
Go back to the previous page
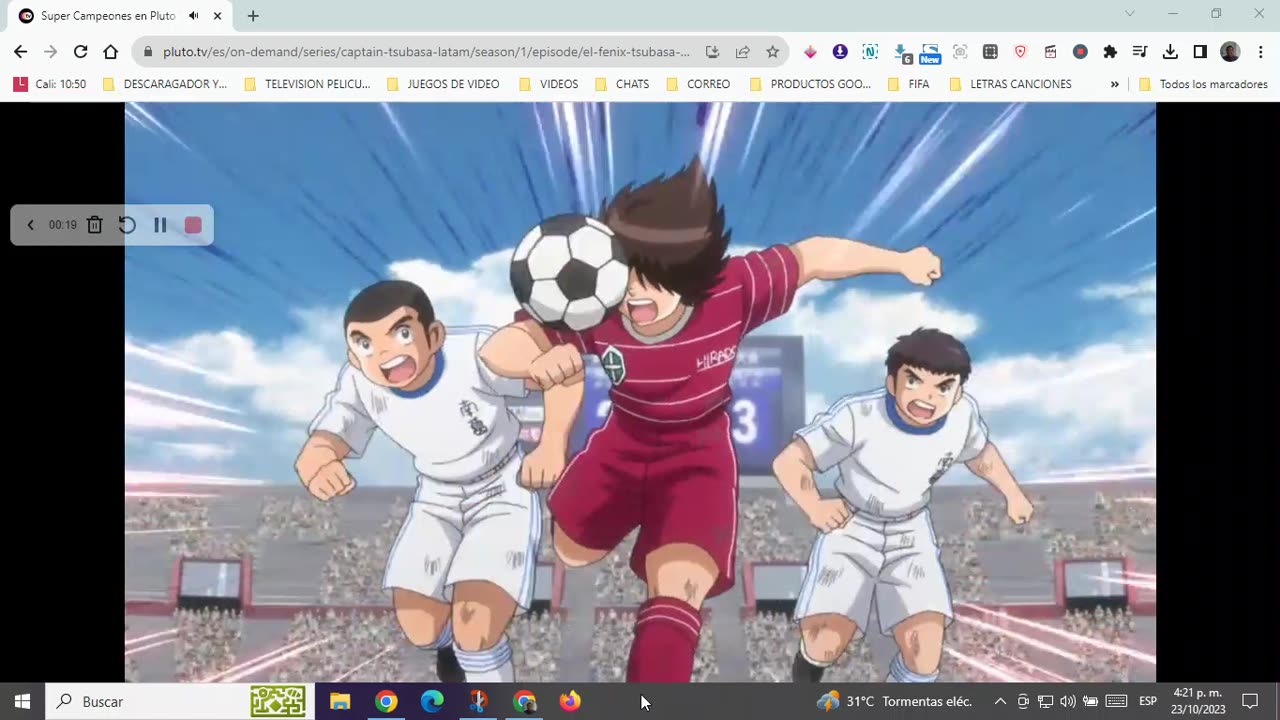pyautogui.click(x=21, y=52)
